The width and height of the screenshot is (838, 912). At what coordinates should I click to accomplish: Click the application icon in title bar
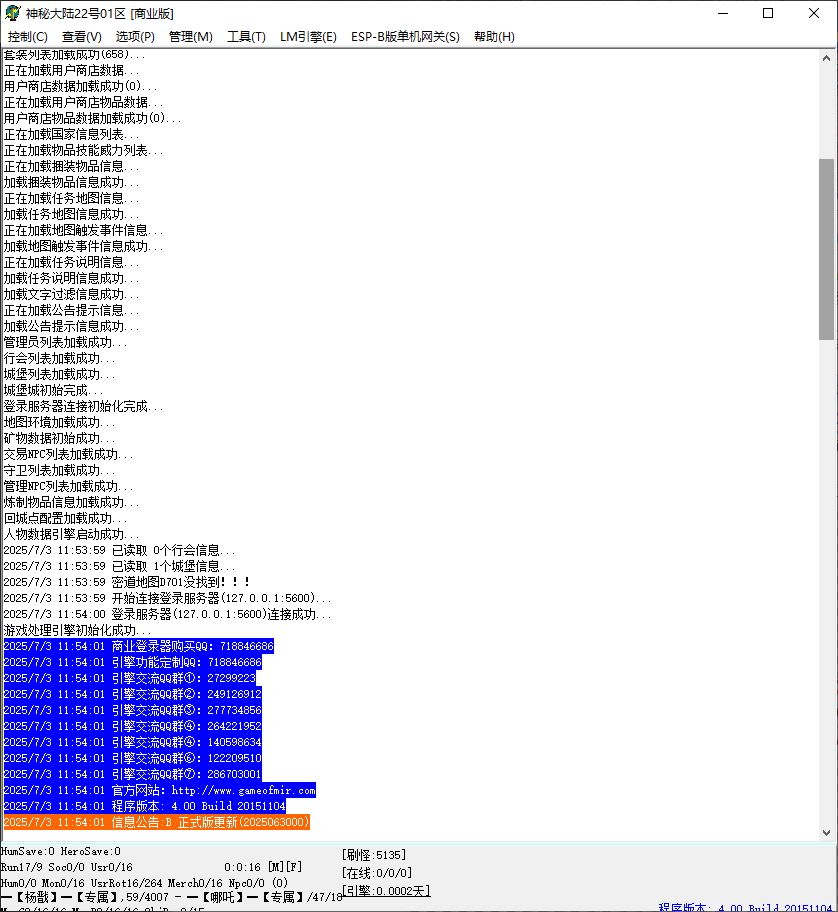[12, 13]
